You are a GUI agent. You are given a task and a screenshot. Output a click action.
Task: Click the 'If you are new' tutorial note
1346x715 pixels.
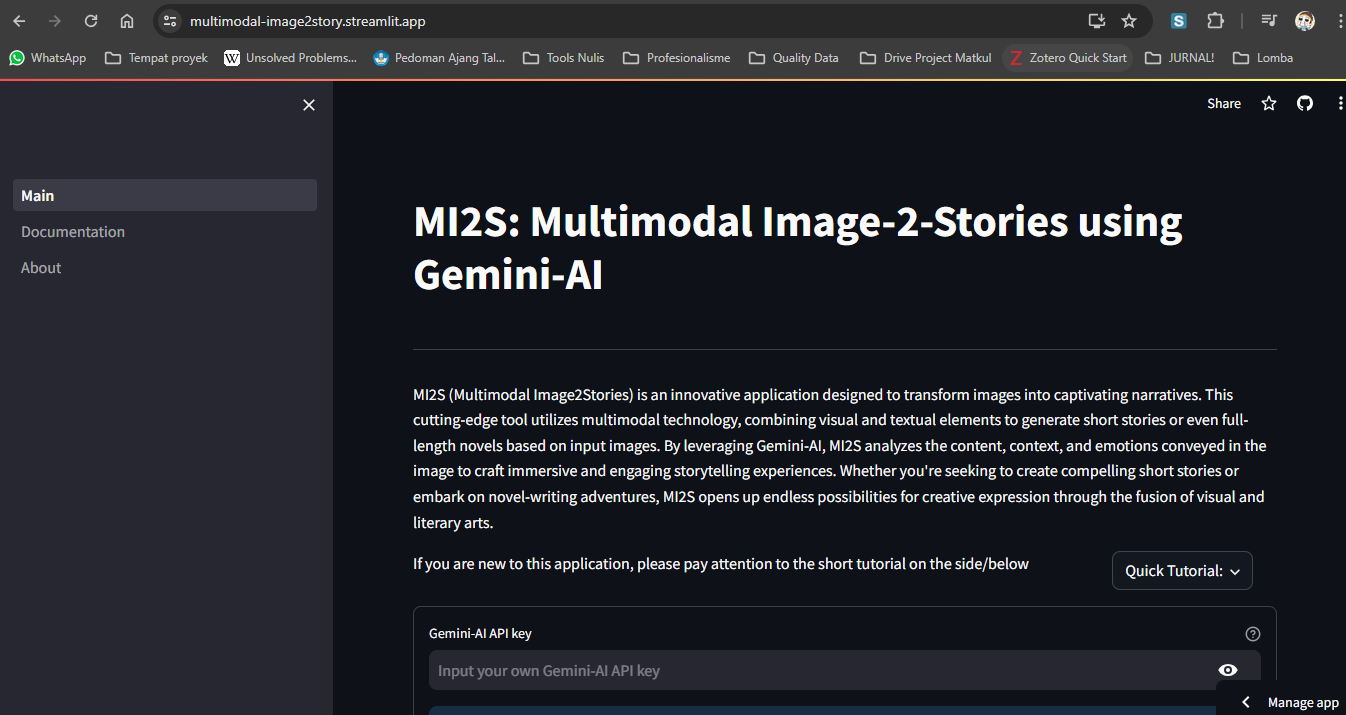tap(721, 564)
